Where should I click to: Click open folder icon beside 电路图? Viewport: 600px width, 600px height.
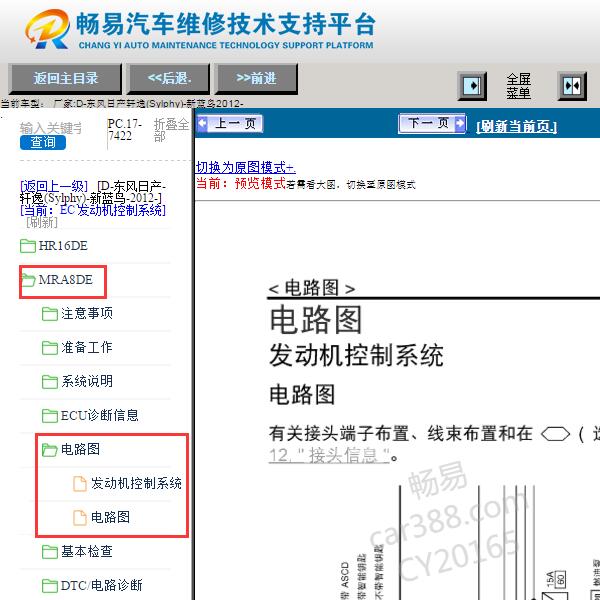point(50,450)
